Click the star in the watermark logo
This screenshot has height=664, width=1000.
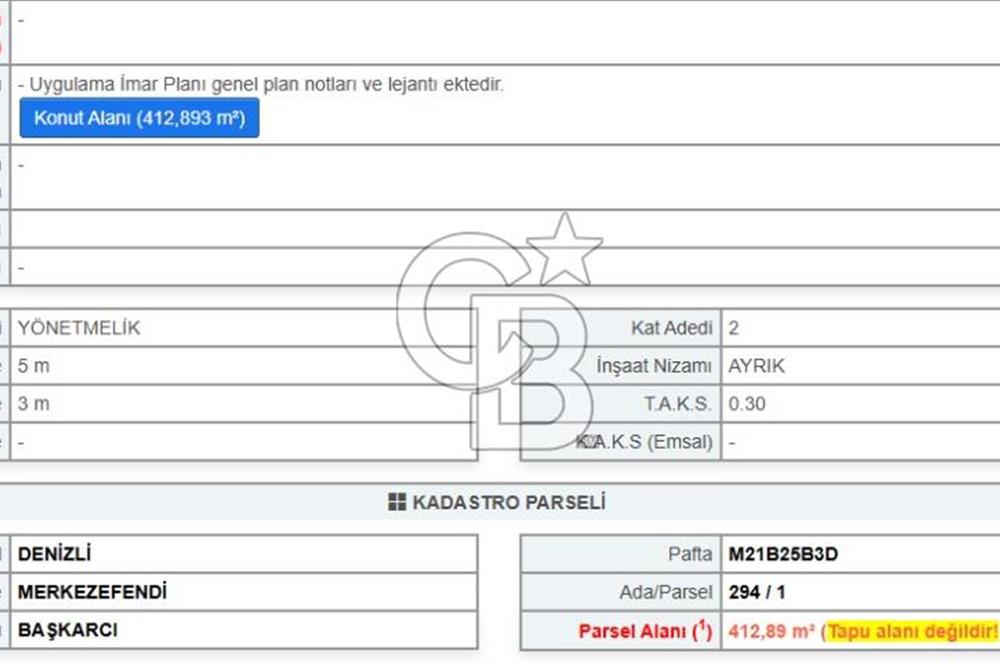[x=564, y=250]
